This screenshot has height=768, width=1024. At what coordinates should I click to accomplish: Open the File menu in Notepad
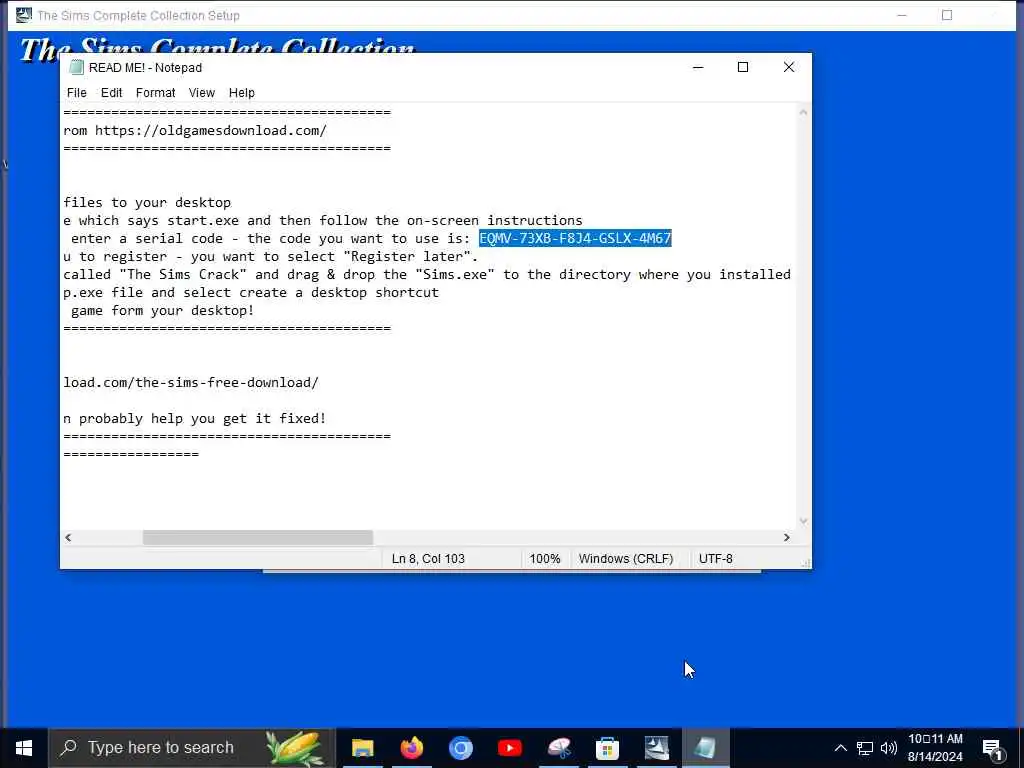[76, 93]
